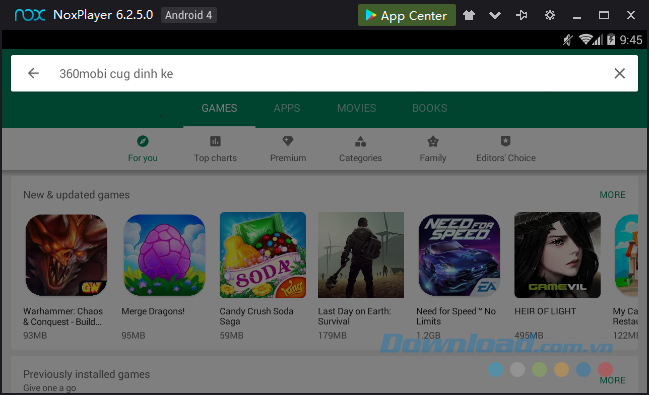Click MORE for Previously installed games
Viewport: 649px width, 395px height.
point(613,380)
